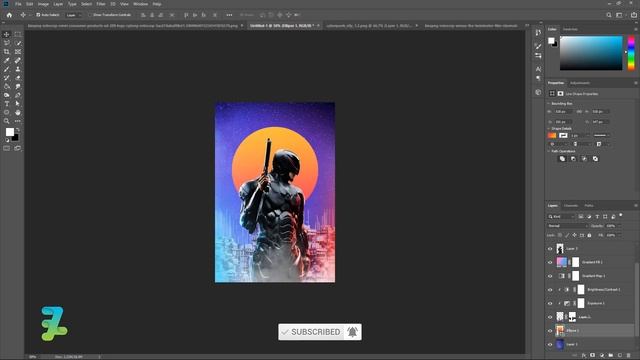
Task: Select the Gradient Fill 1 layer thumbnail
Action: coord(562,262)
